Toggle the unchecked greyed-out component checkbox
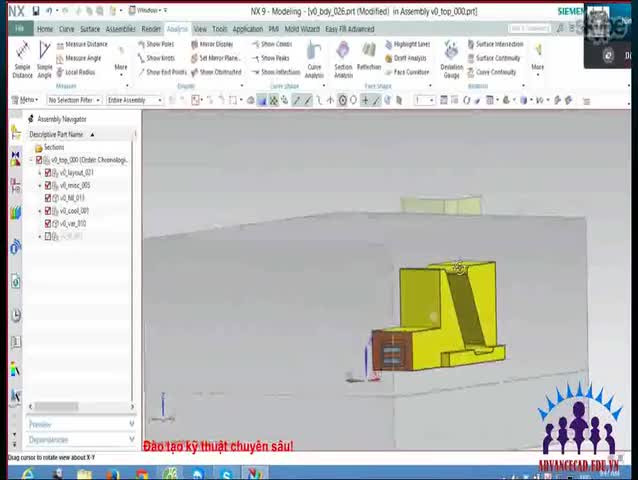This screenshot has height=480, width=638. click(x=48, y=236)
